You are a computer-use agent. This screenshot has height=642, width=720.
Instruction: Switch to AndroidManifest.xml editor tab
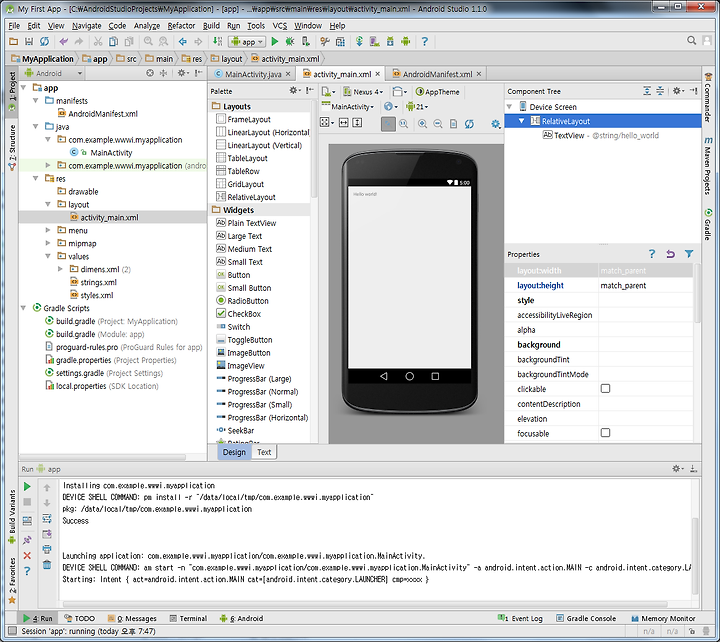pyautogui.click(x=437, y=74)
